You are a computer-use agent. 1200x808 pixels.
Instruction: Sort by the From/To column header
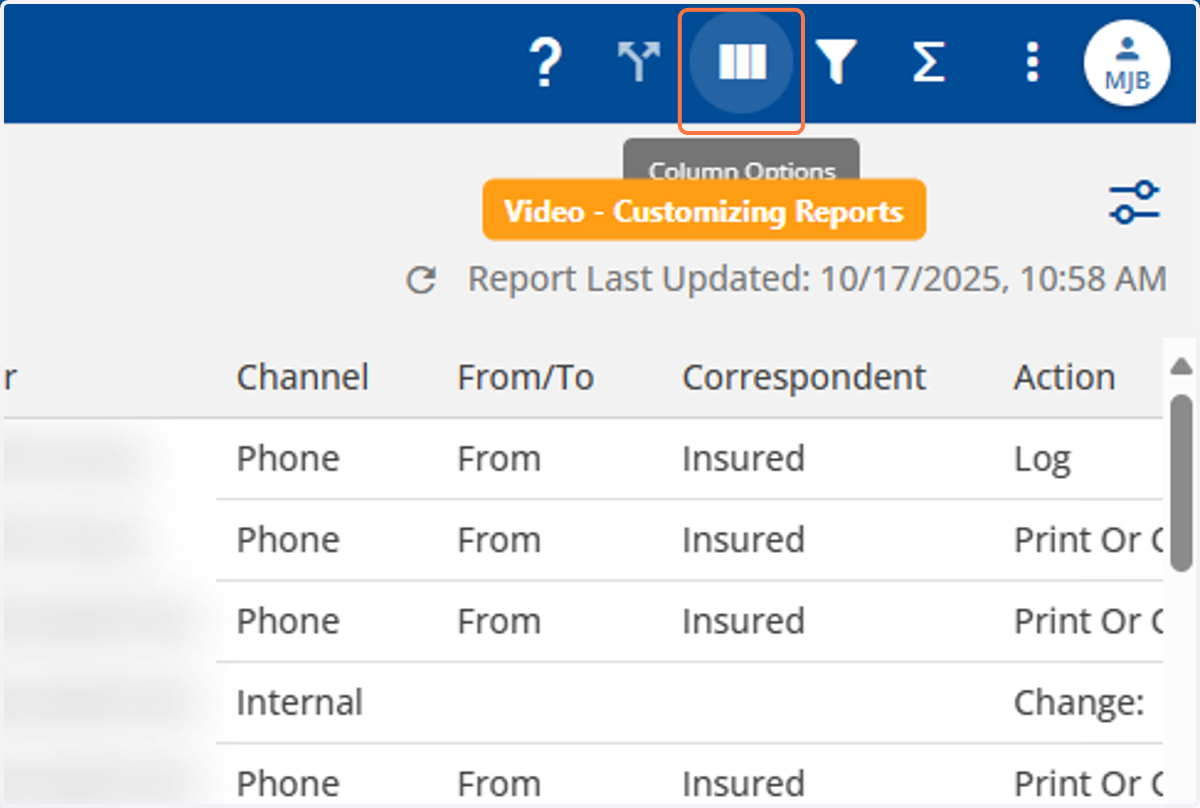click(526, 378)
